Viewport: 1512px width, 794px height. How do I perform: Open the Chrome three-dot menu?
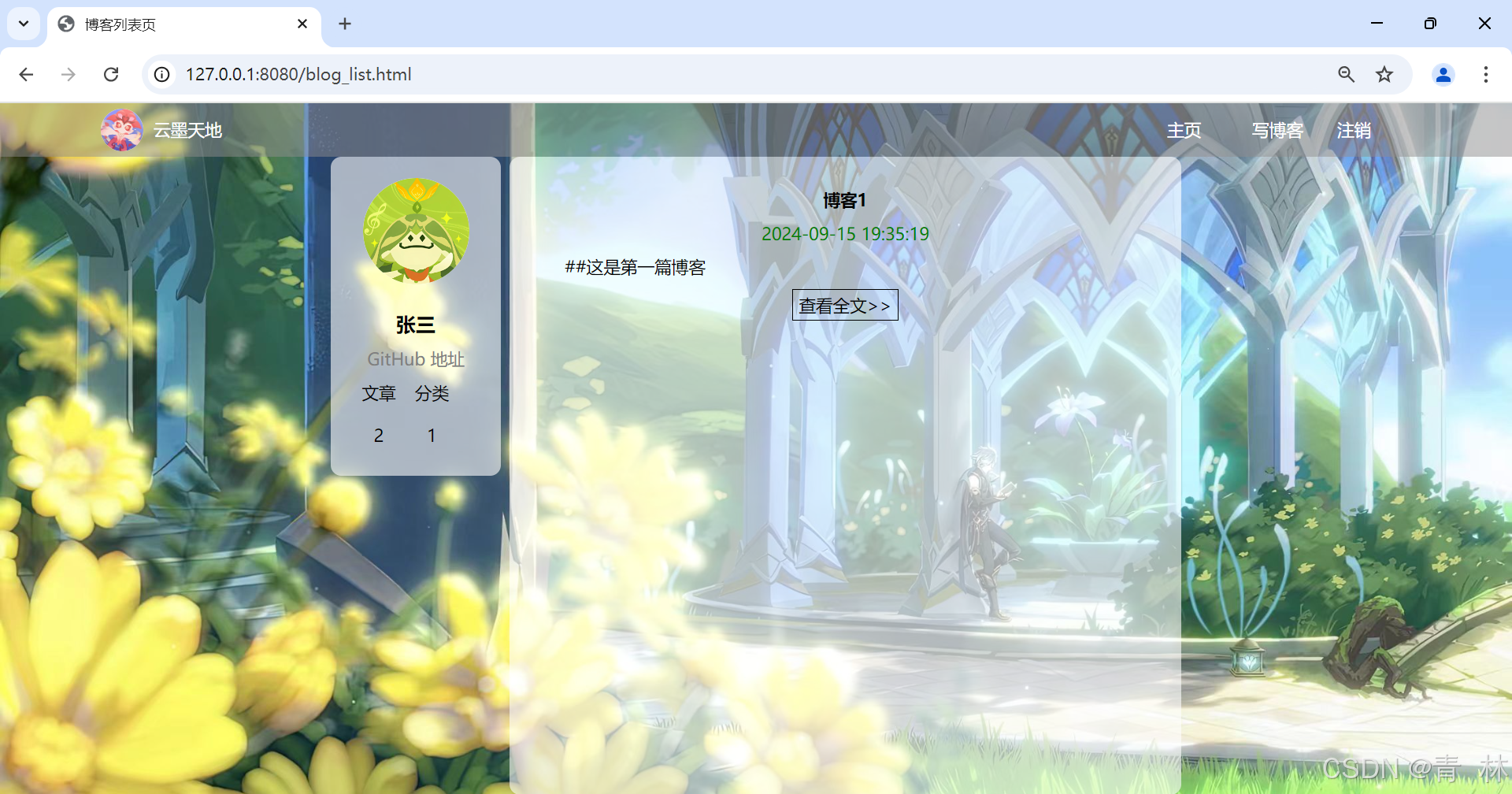[x=1485, y=74]
